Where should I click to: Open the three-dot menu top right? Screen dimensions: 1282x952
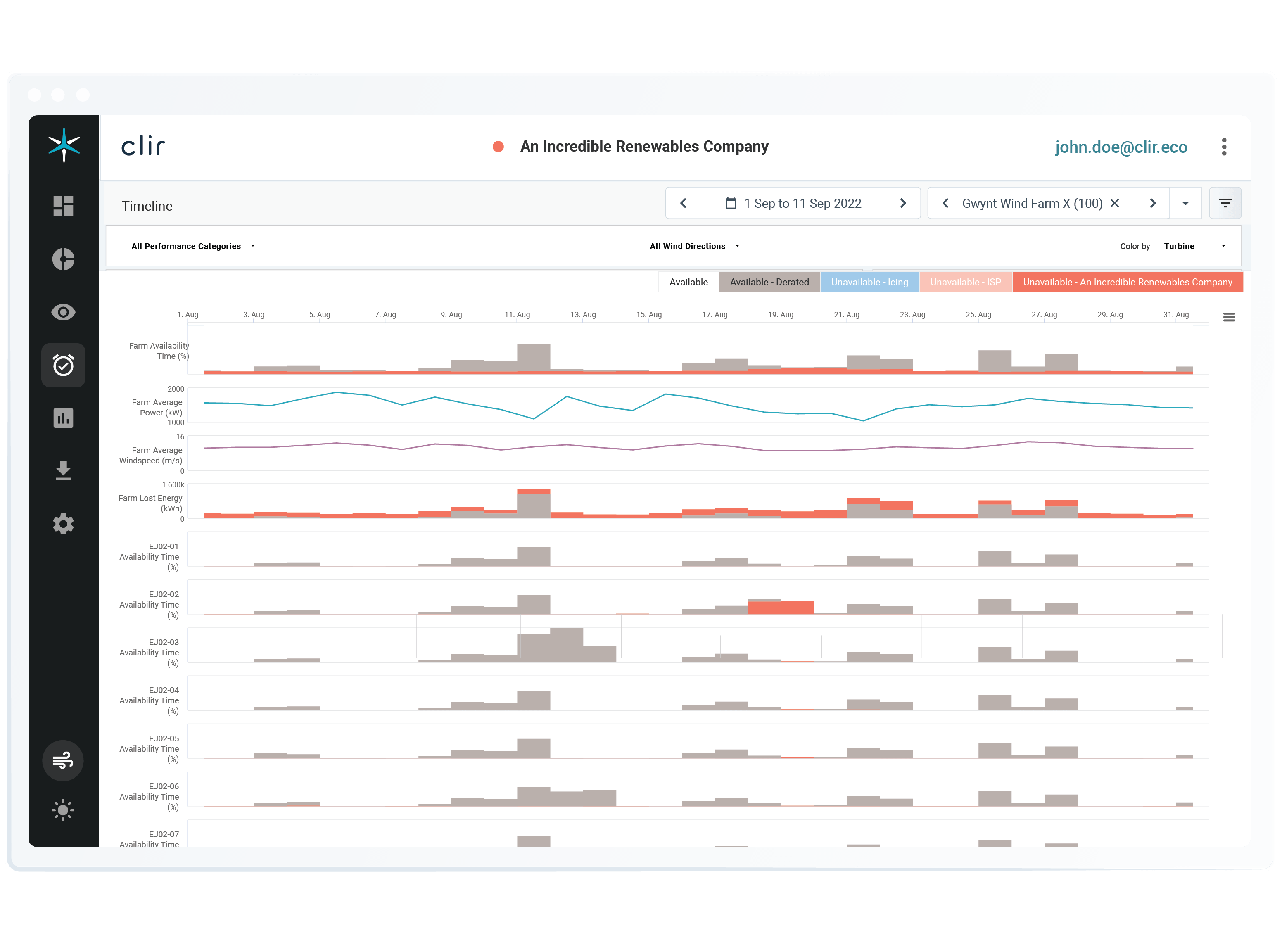(x=1224, y=147)
